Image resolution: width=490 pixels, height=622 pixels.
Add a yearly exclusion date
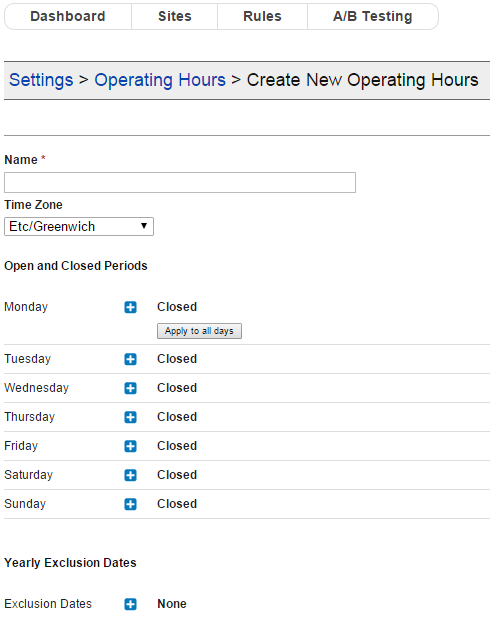click(x=130, y=604)
